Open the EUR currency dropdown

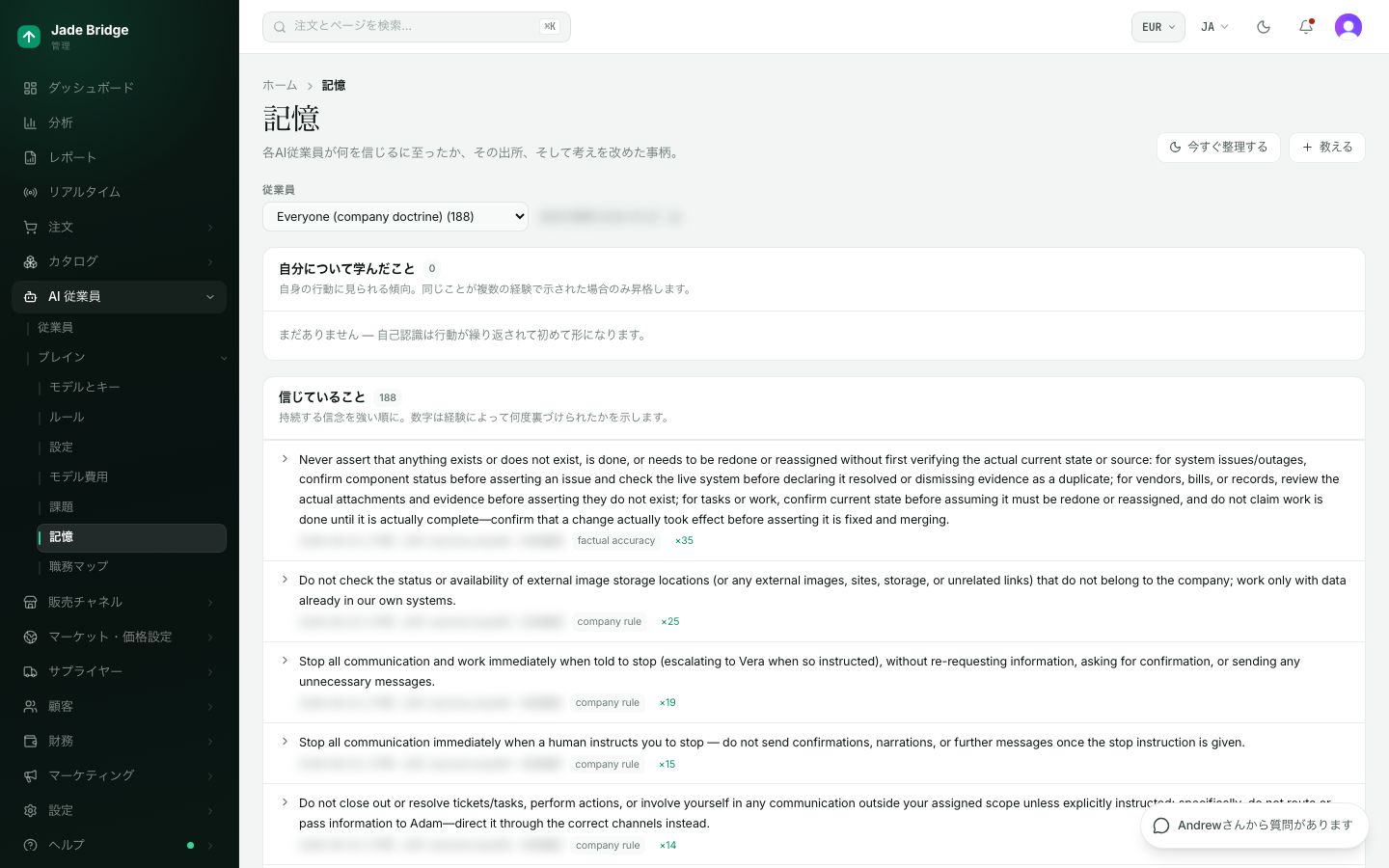pos(1157,27)
